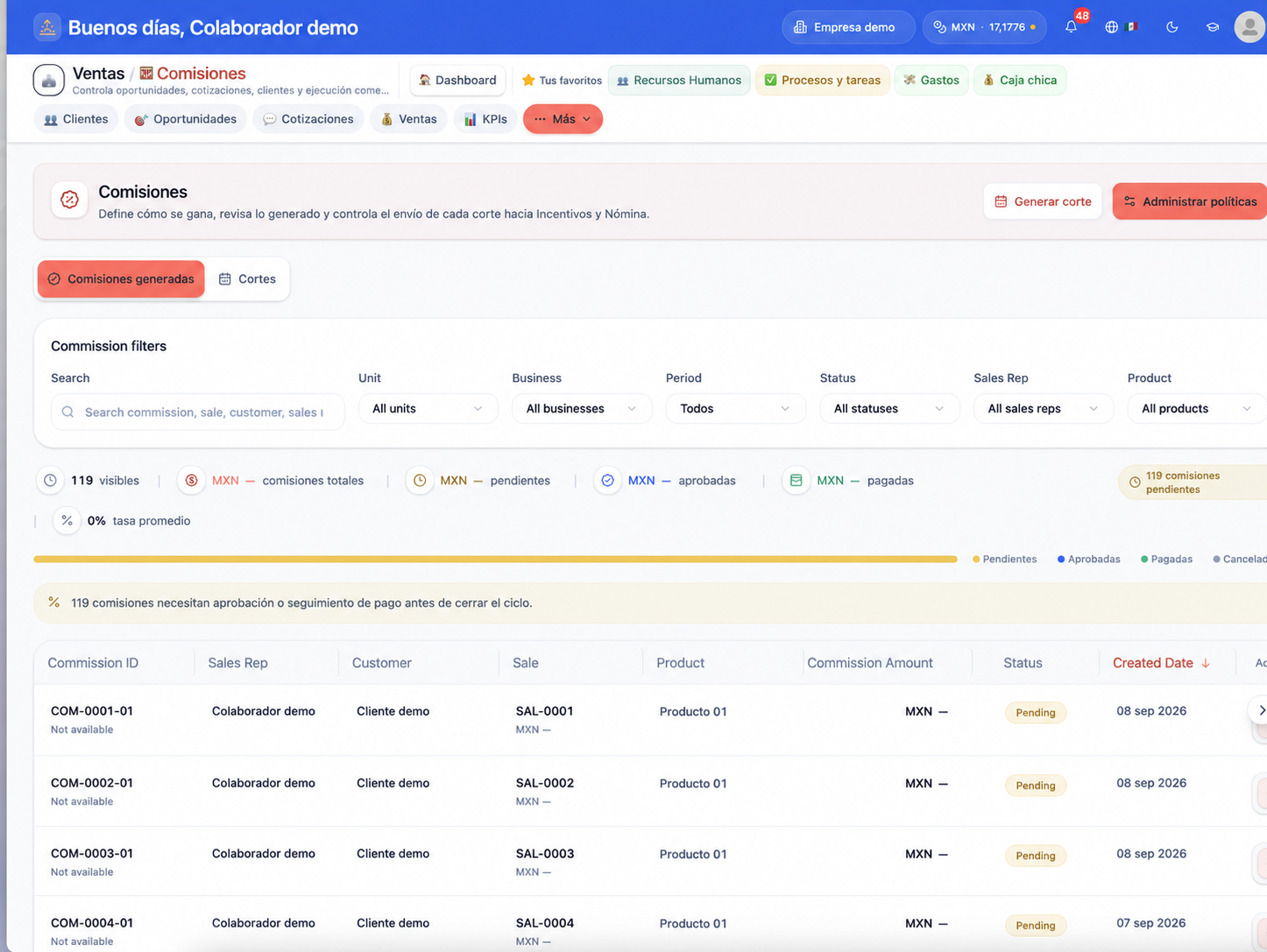1267x952 pixels.
Task: Open row arrow for COM-0001-01
Action: click(x=1260, y=710)
